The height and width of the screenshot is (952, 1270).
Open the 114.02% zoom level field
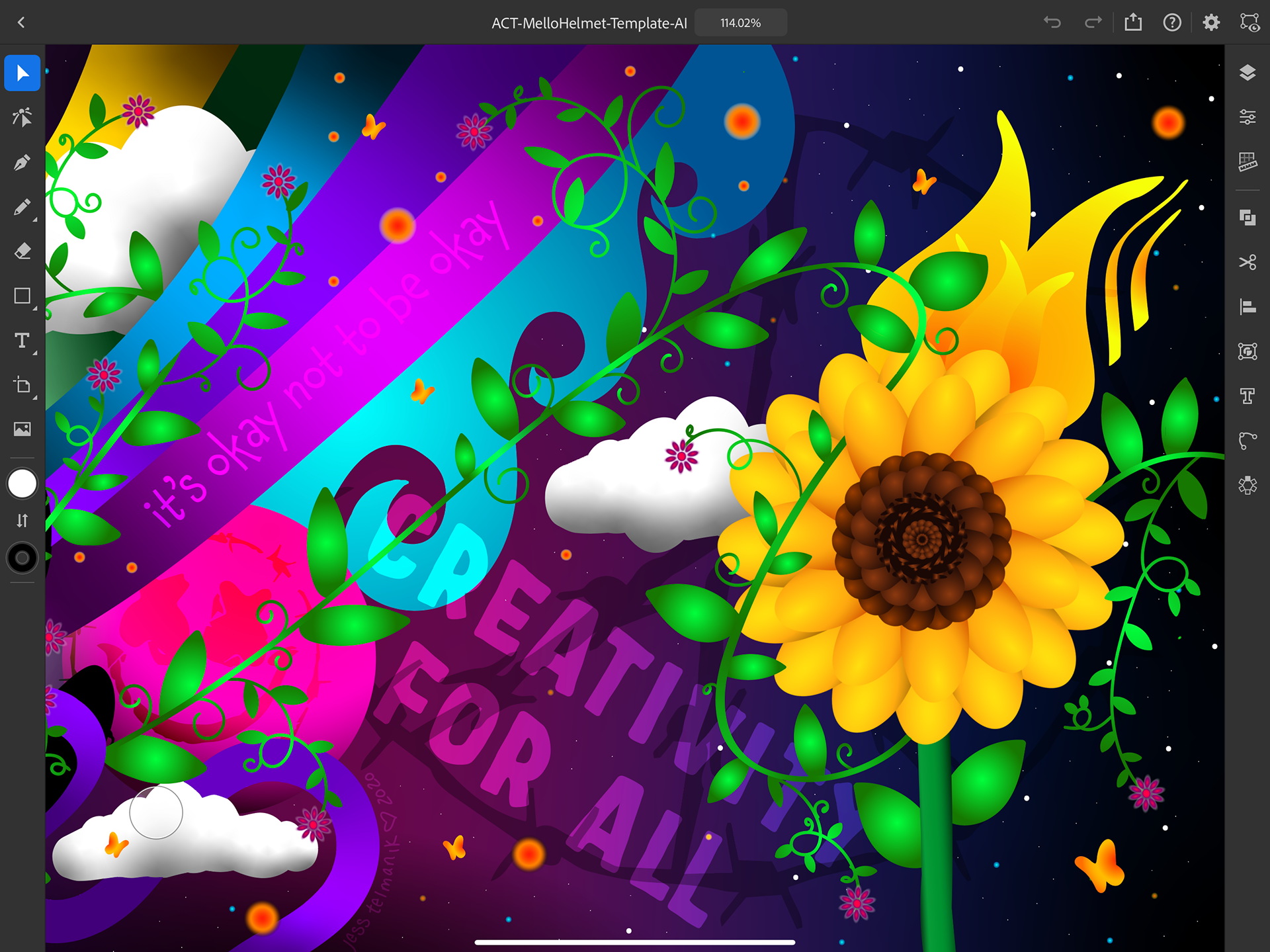(741, 22)
